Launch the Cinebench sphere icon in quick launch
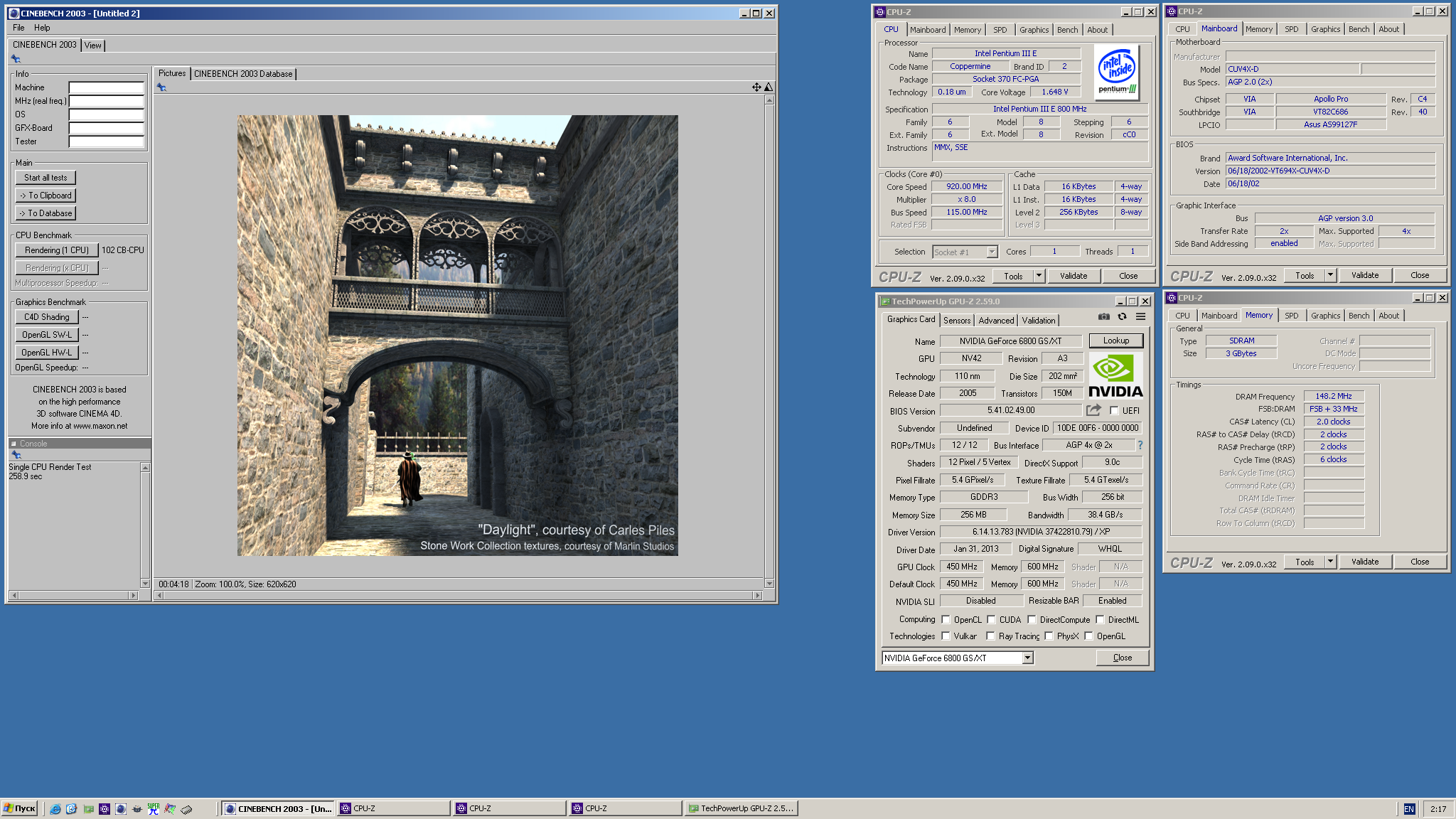This screenshot has width=1456, height=819. (121, 809)
